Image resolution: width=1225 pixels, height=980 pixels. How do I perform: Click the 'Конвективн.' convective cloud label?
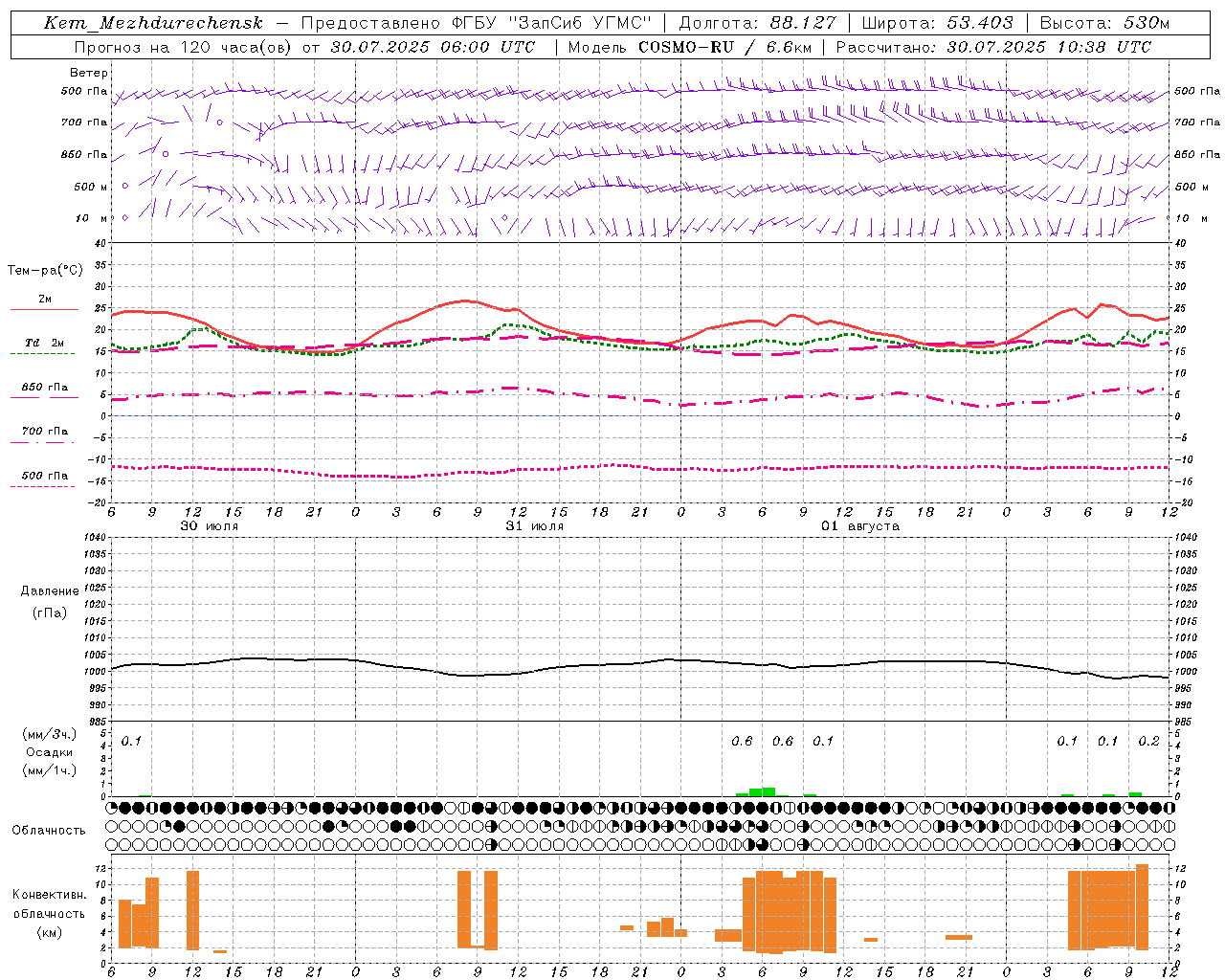click(50, 895)
